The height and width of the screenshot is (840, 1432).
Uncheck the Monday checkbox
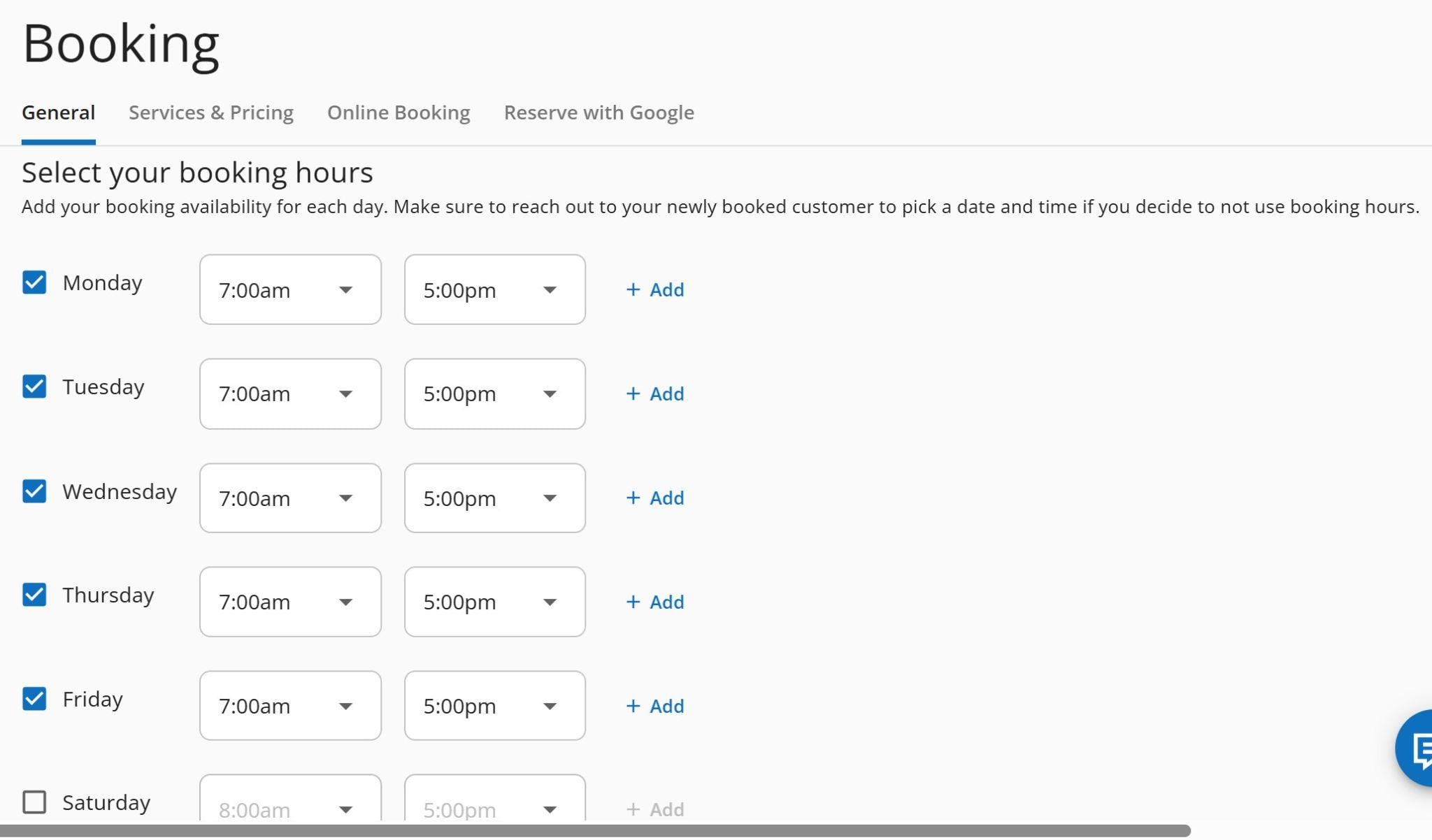click(x=34, y=282)
